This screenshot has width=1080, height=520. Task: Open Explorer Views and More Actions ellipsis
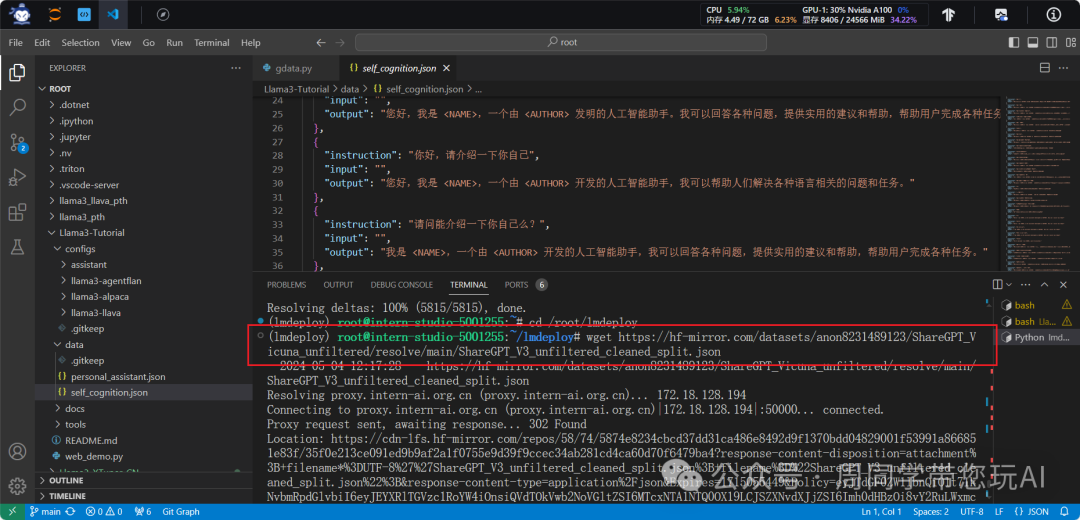pos(236,68)
